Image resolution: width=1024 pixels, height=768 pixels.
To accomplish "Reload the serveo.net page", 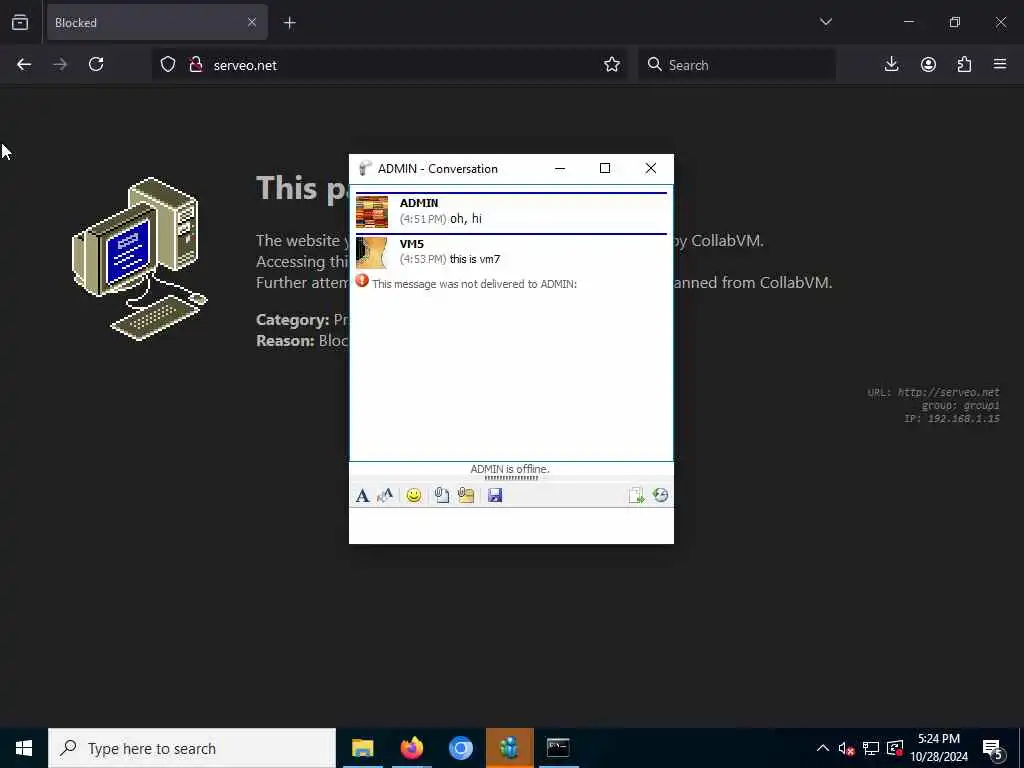I will [96, 65].
